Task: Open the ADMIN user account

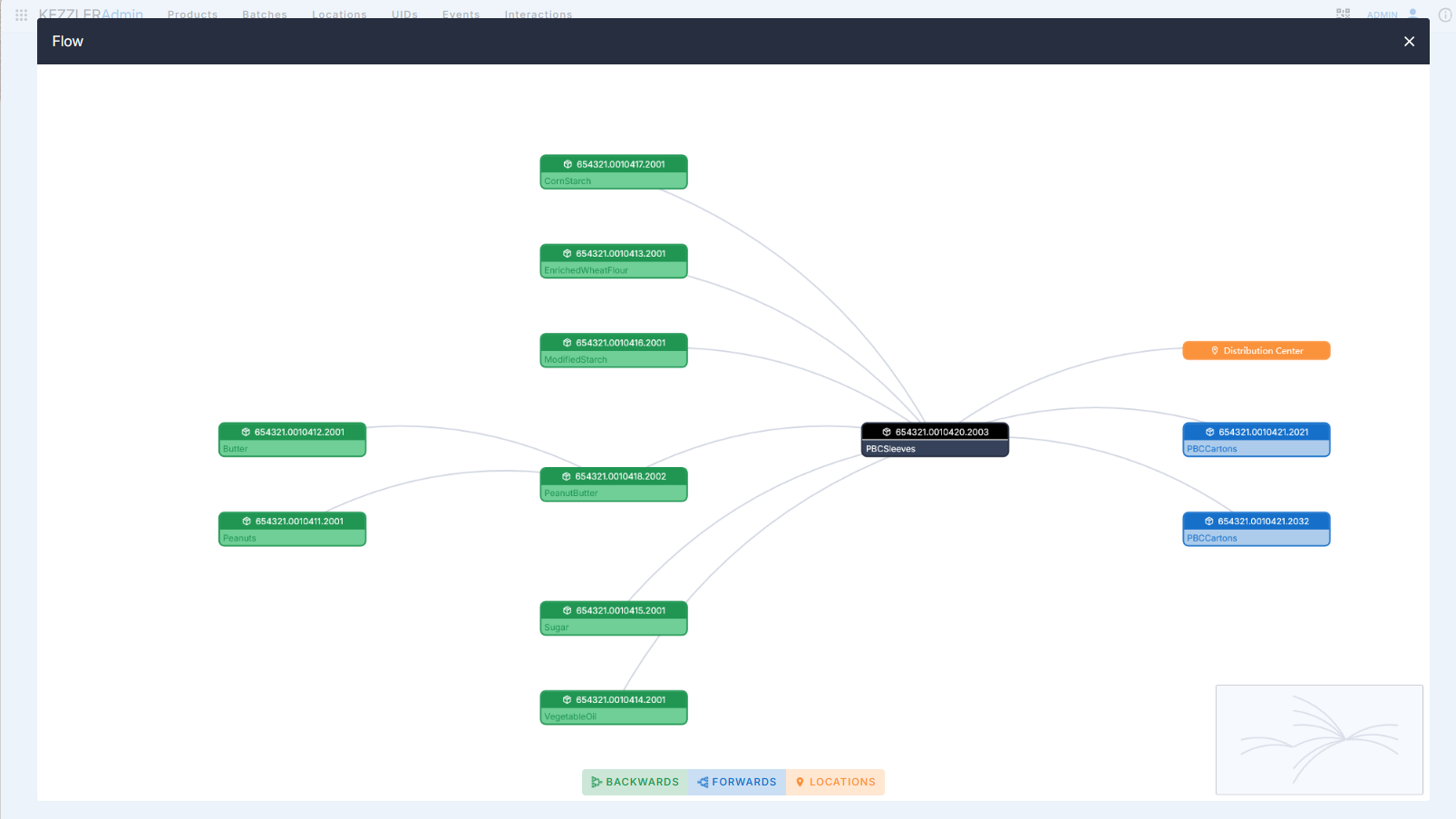Action: click(x=1392, y=15)
